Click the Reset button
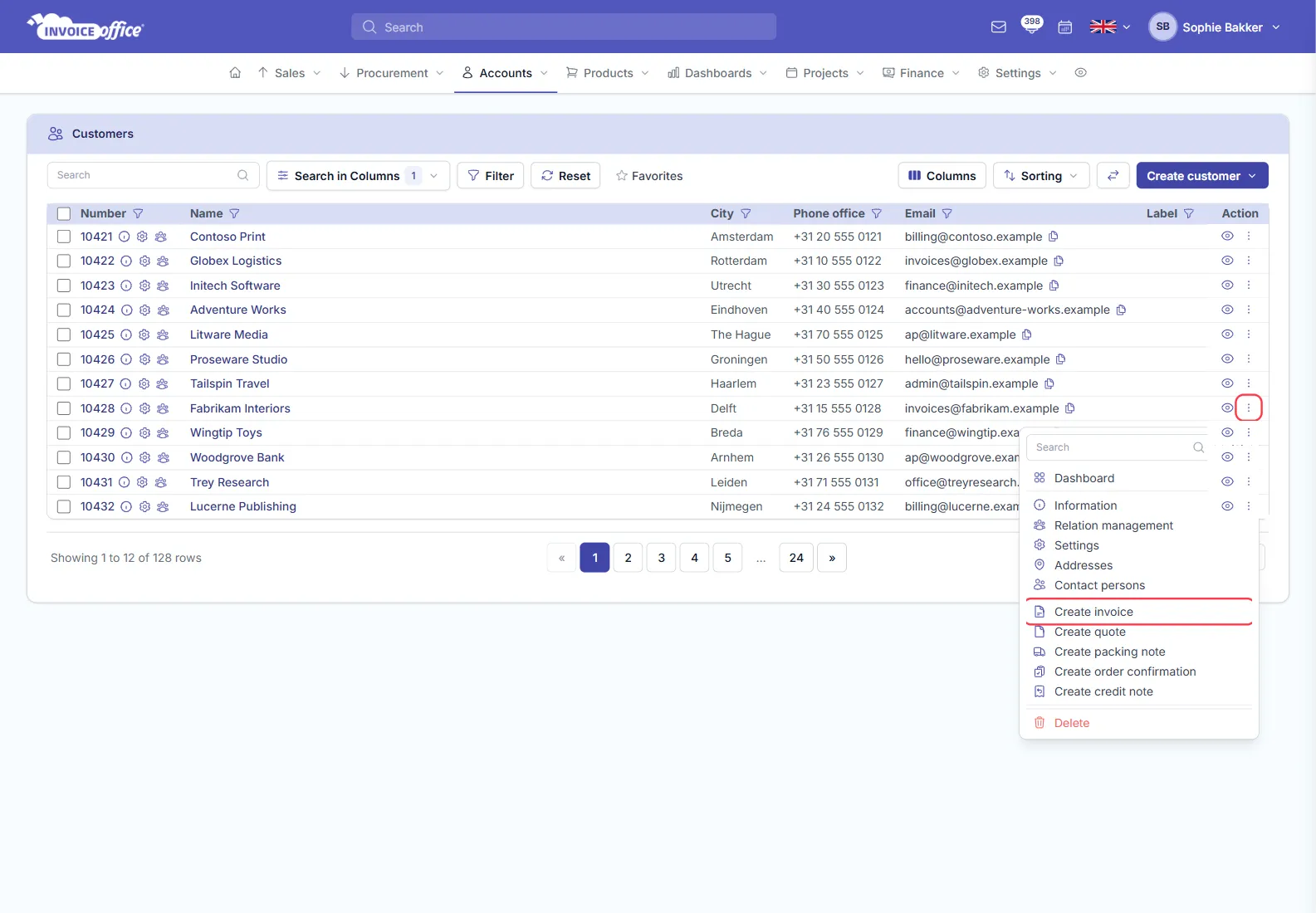The image size is (1316, 913). [x=565, y=175]
